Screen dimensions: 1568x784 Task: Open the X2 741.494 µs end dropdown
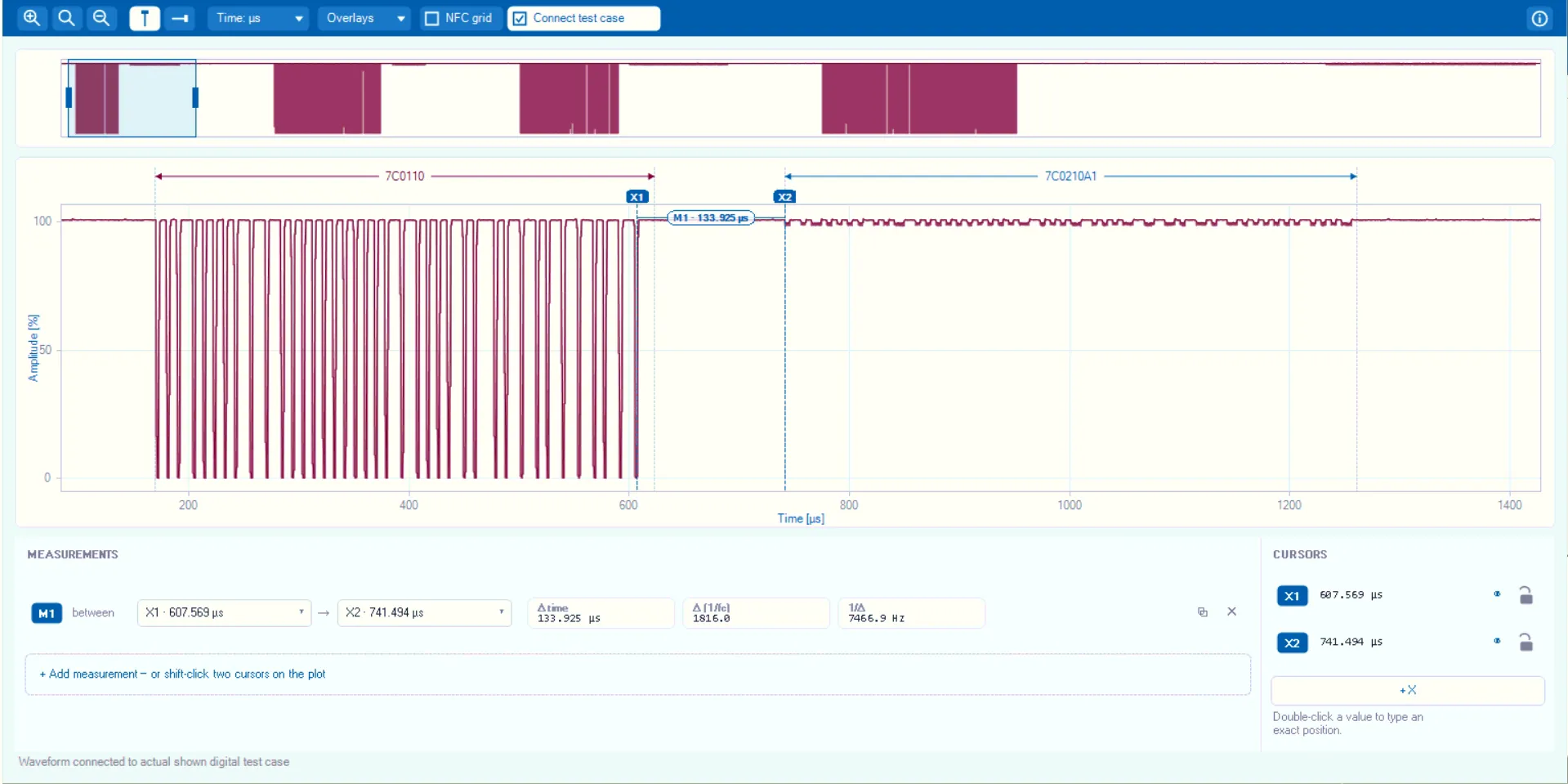pyautogui.click(x=424, y=612)
